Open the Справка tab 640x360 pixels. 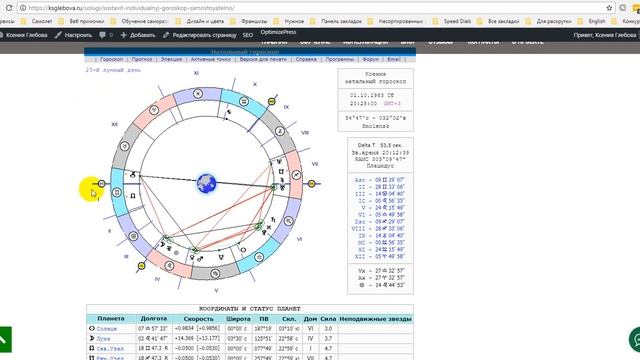[x=306, y=59]
